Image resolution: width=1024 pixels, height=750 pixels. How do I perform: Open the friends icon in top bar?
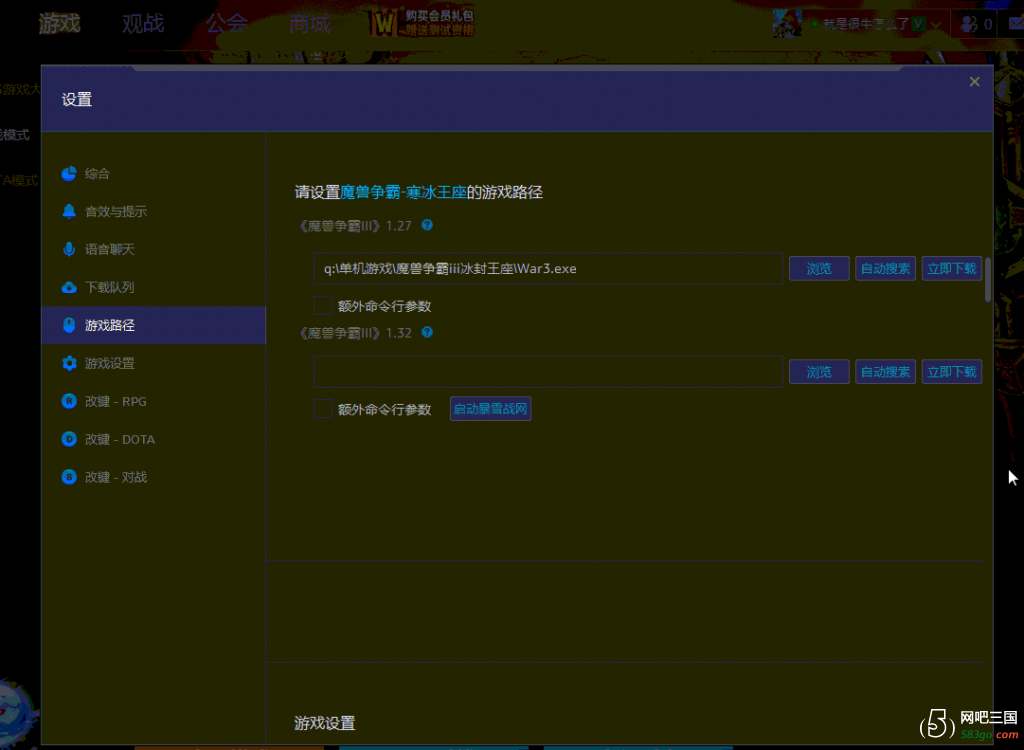(x=969, y=24)
